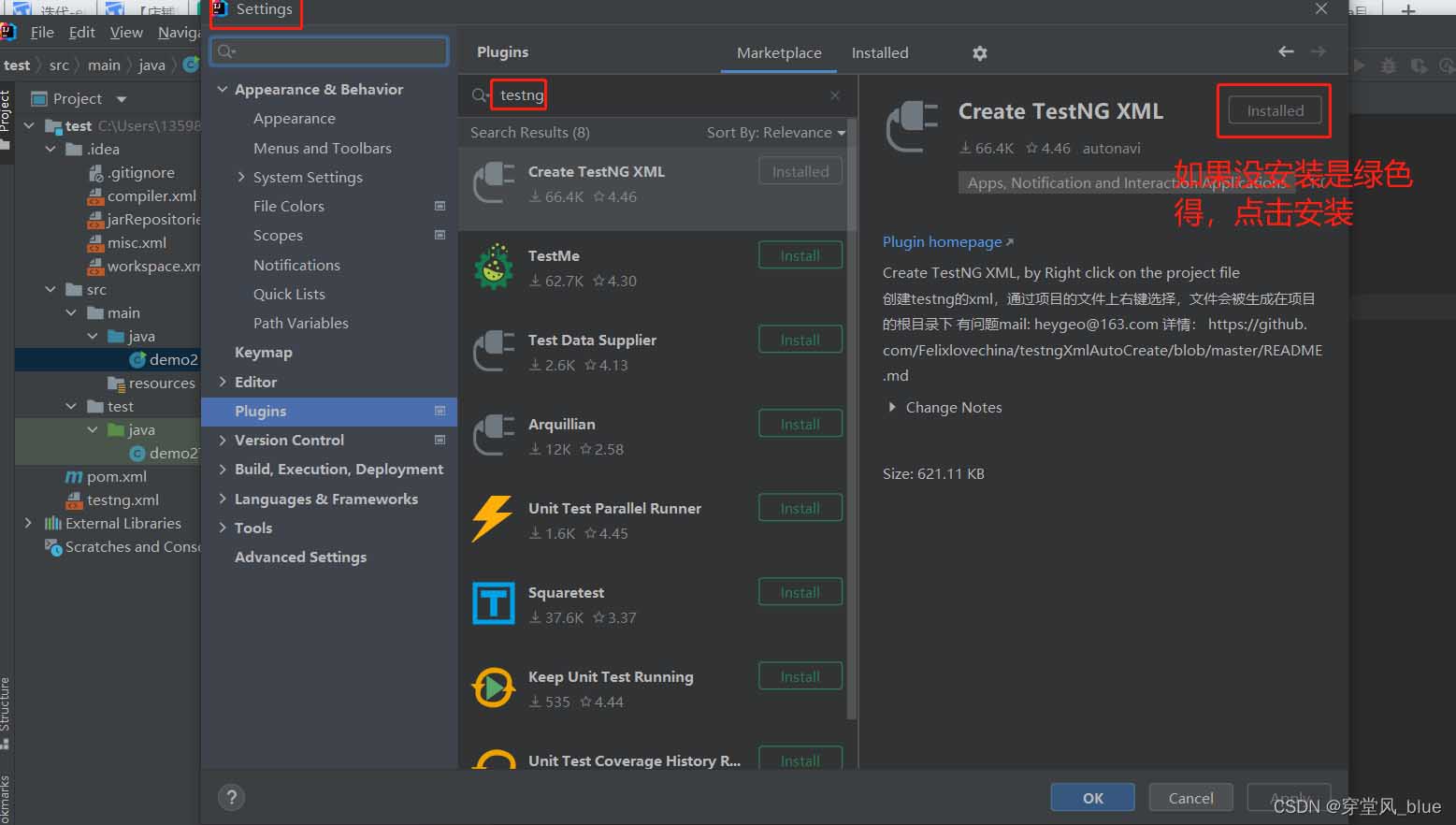Expand Languages & Frameworks group

tap(223, 499)
